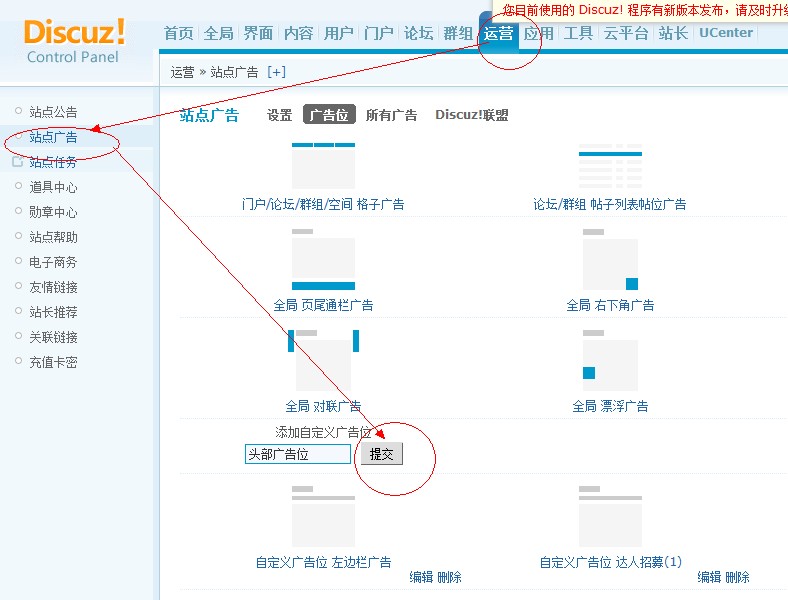Open the 帖子列表帖位广告 thumbnail icon
This screenshot has height=600, width=788.
(x=610, y=166)
